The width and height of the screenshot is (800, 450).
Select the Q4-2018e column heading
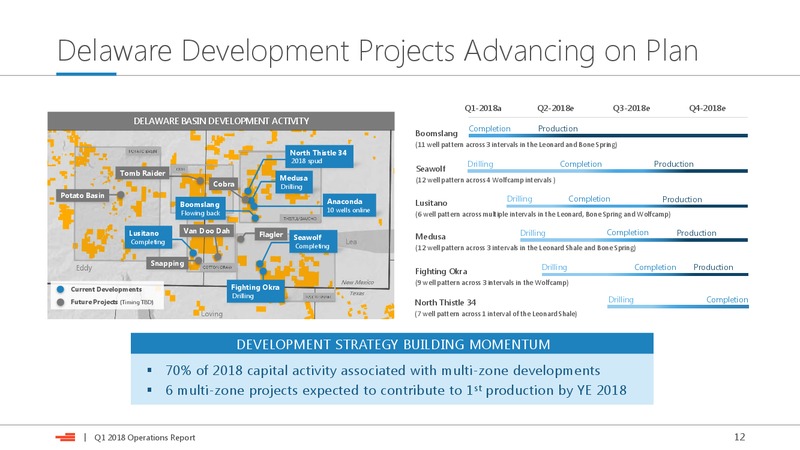tap(707, 108)
